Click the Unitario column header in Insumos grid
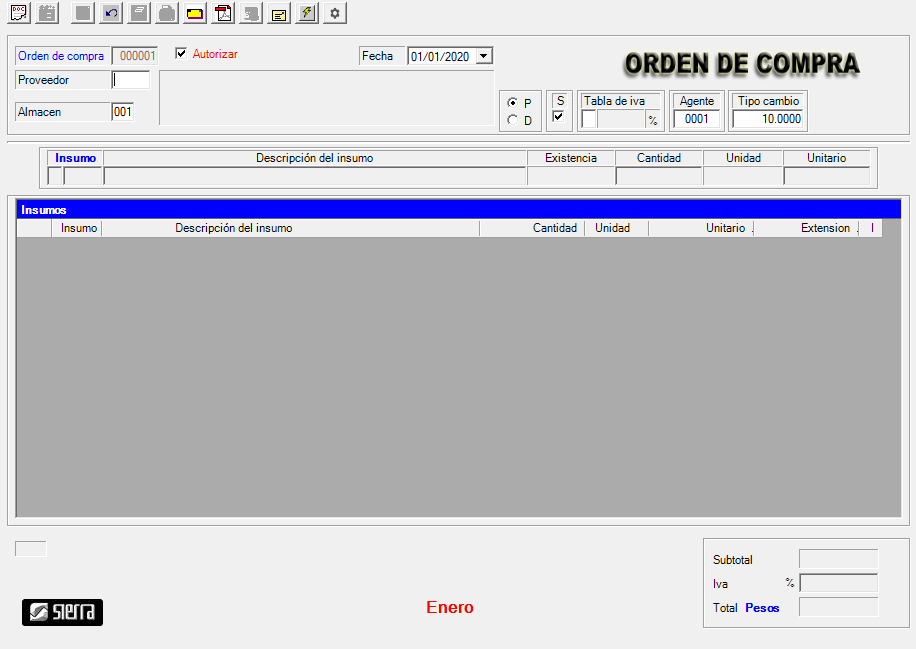This screenshot has width=916, height=649. (724, 228)
